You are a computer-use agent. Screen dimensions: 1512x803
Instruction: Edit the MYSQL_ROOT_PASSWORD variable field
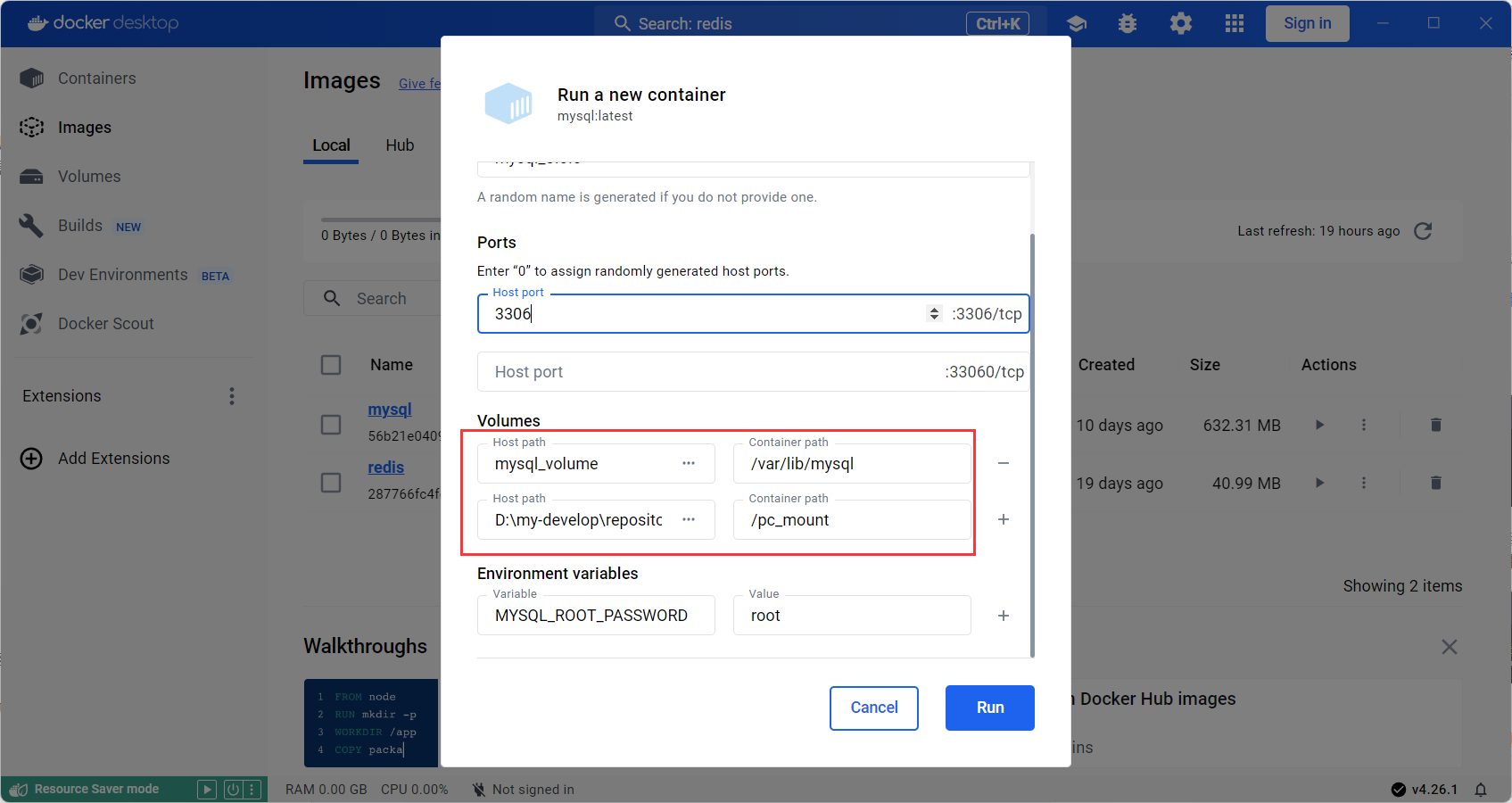(x=596, y=616)
